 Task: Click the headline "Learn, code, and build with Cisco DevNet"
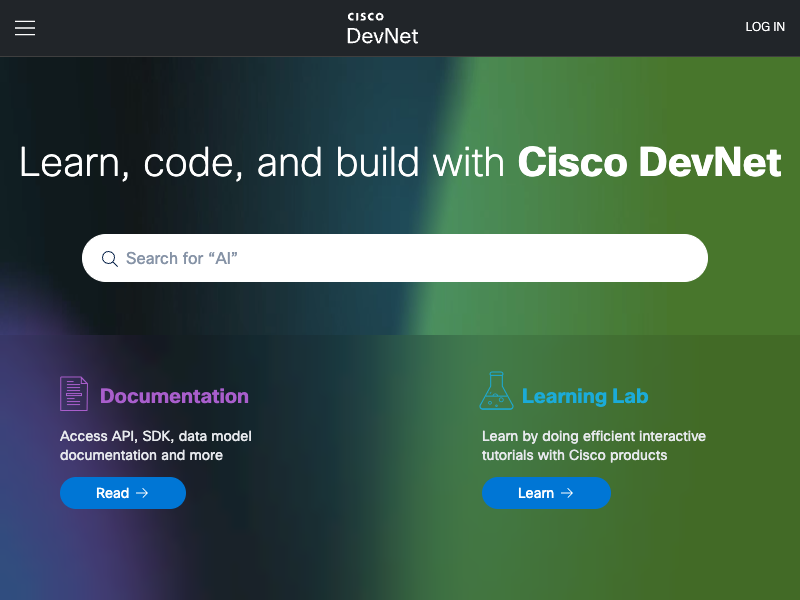[400, 163]
